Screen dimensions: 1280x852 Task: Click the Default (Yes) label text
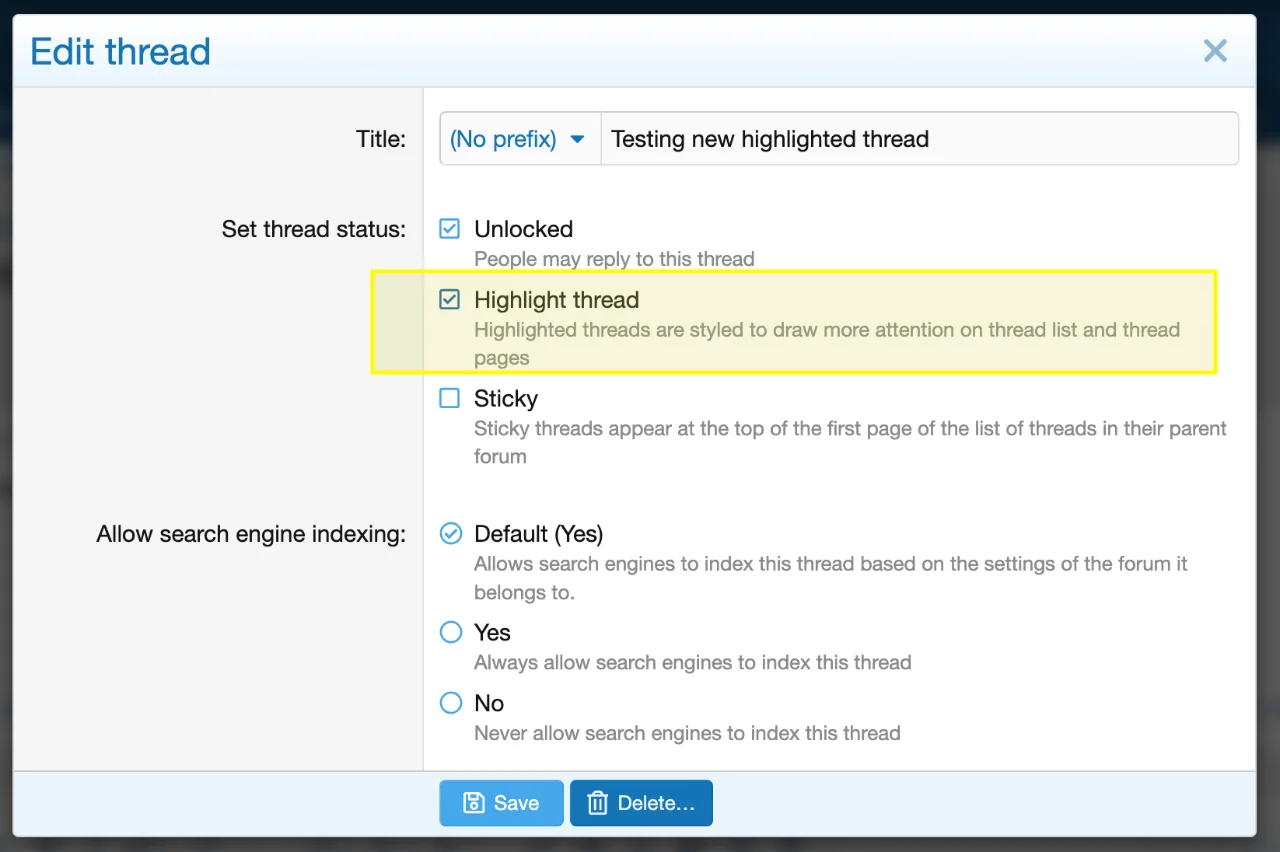coord(538,534)
